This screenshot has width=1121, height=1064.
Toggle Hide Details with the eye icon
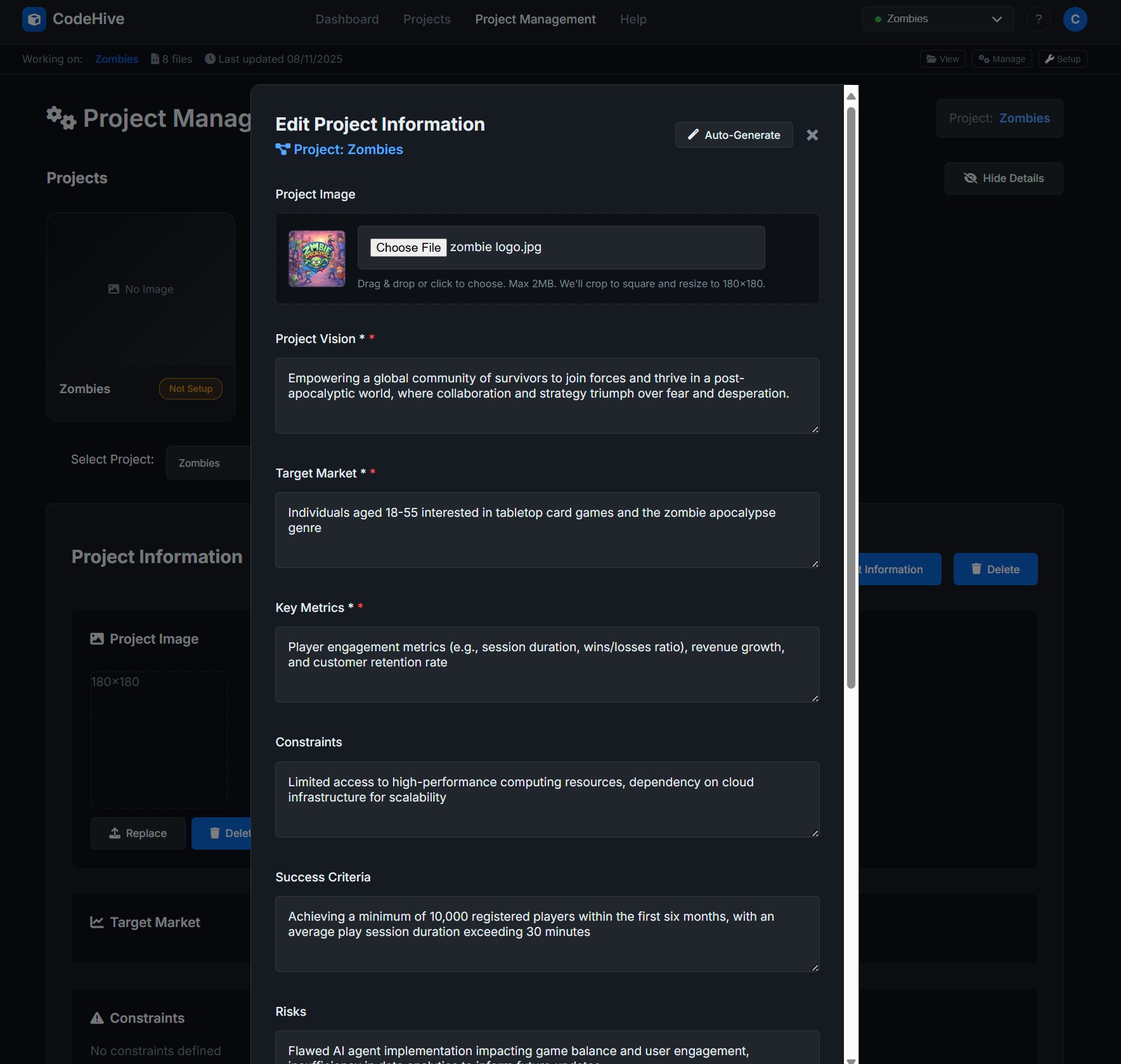(970, 178)
